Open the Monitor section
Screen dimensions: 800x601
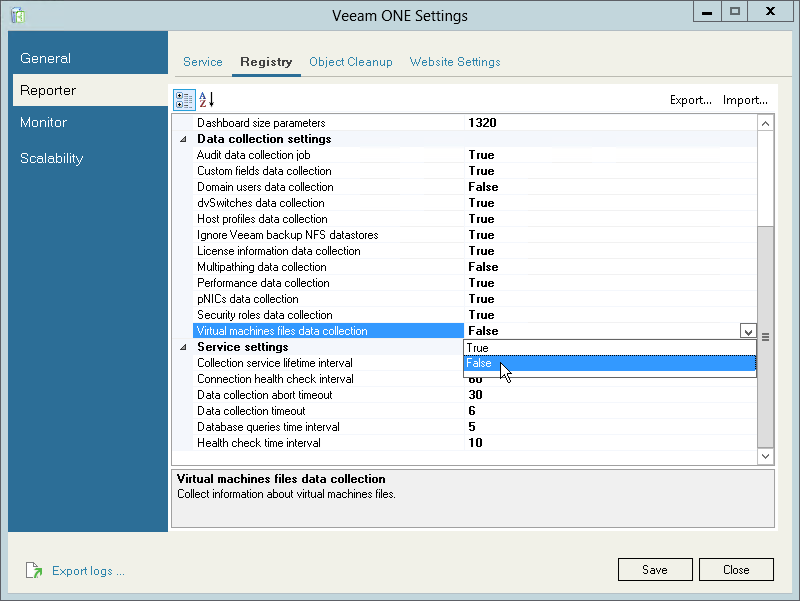88,122
